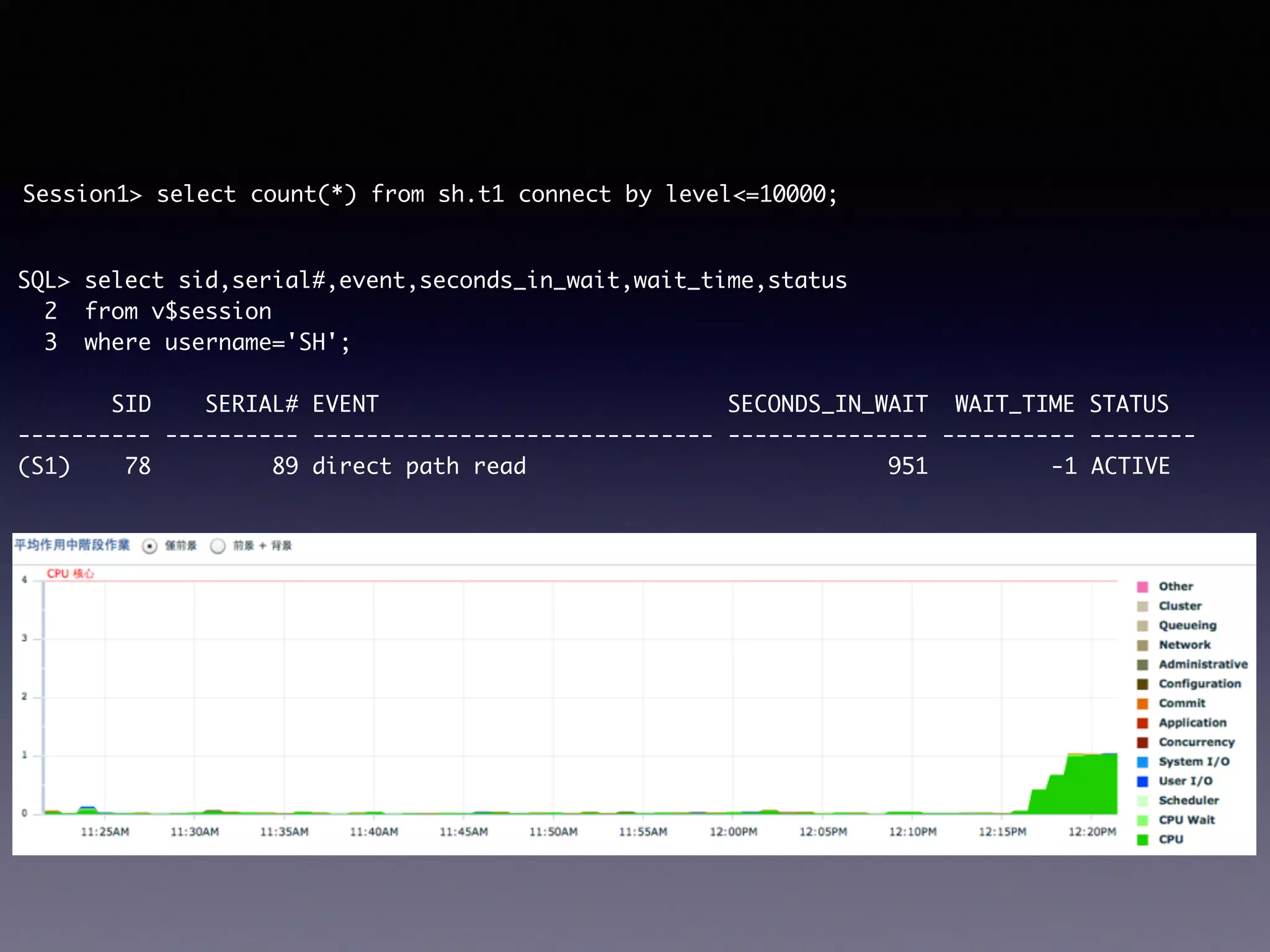This screenshot has height=952, width=1270.
Task: Click the Configuration legend color swatch
Action: click(1143, 684)
